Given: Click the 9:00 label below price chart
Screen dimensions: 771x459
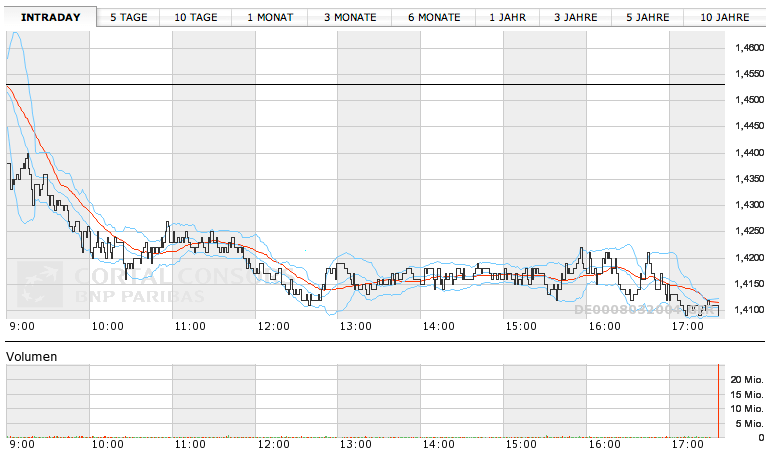Looking at the screenshot, I should click(21, 326).
